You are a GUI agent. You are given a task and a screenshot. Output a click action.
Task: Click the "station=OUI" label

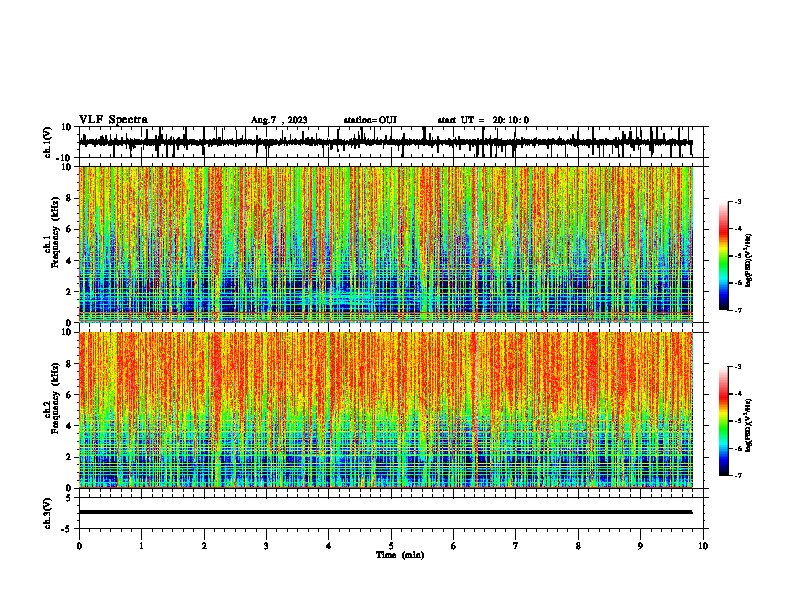pos(370,120)
